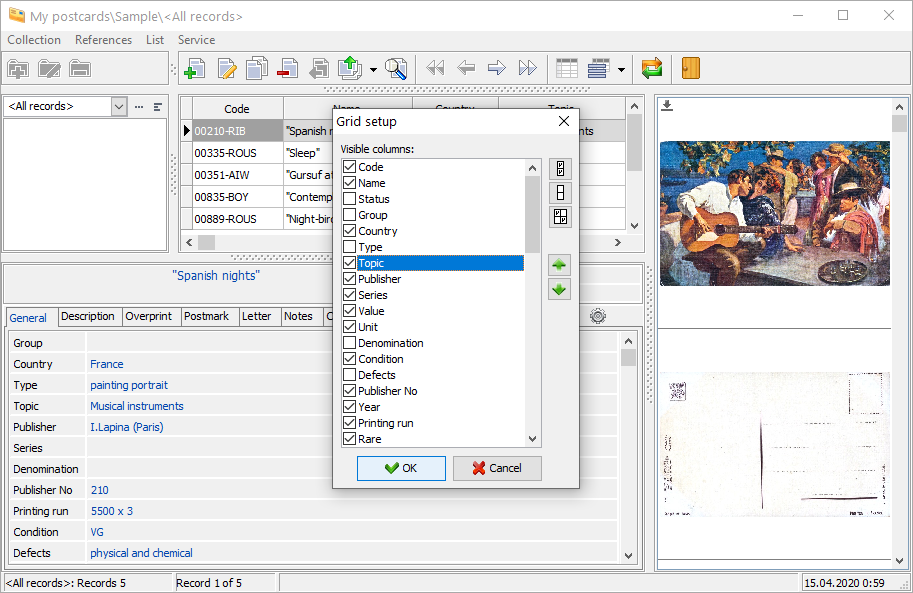This screenshot has height=593, width=913.
Task: Click the uncheck all columns icon in Grid setup
Action: coord(560,193)
